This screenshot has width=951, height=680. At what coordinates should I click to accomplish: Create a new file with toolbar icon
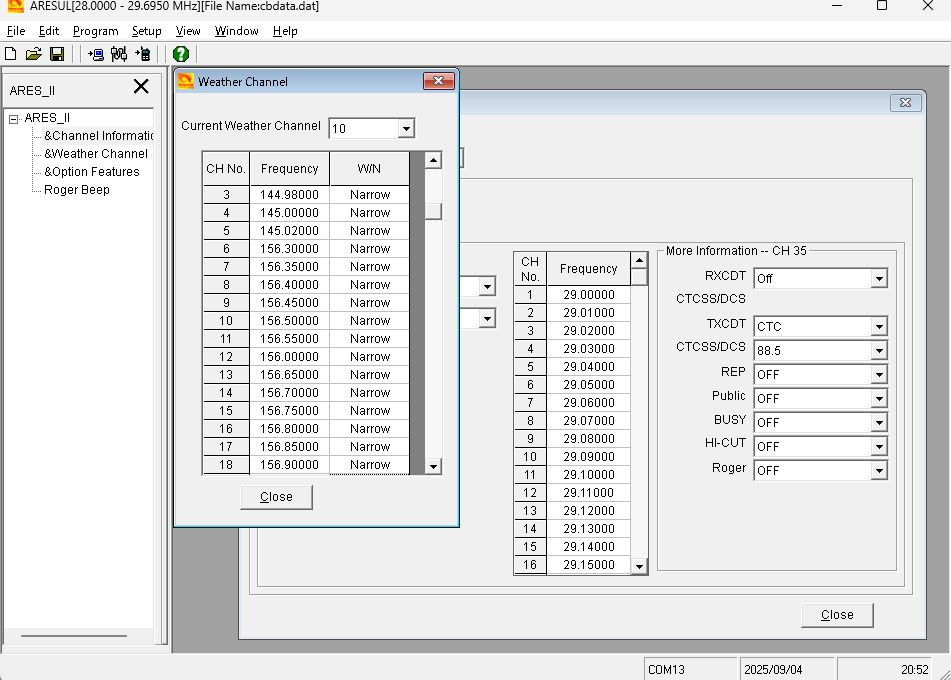[x=10, y=54]
